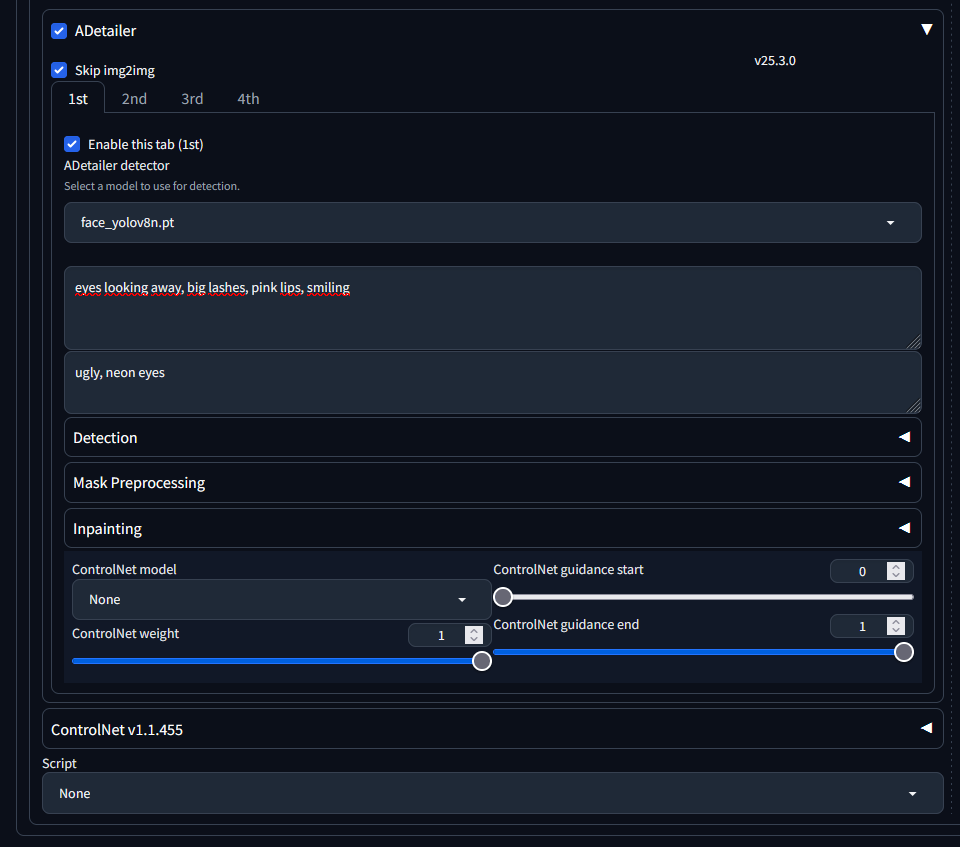Expand the Inpainting section arrow
This screenshot has width=960, height=847.
904,528
